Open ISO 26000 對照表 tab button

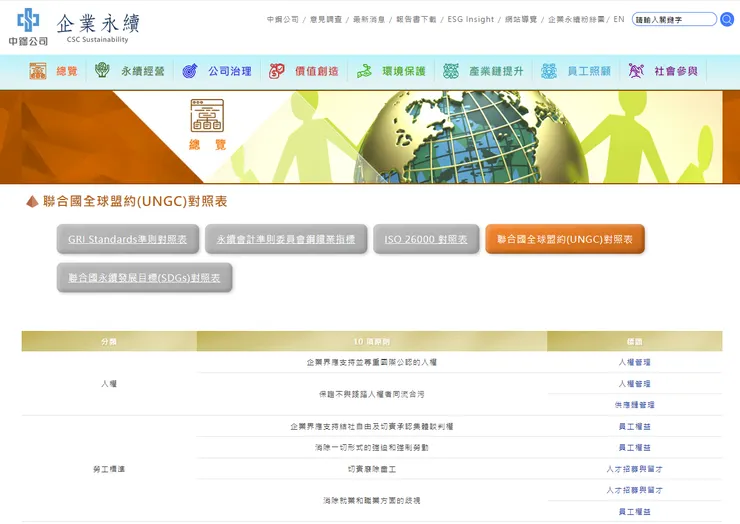(426, 239)
